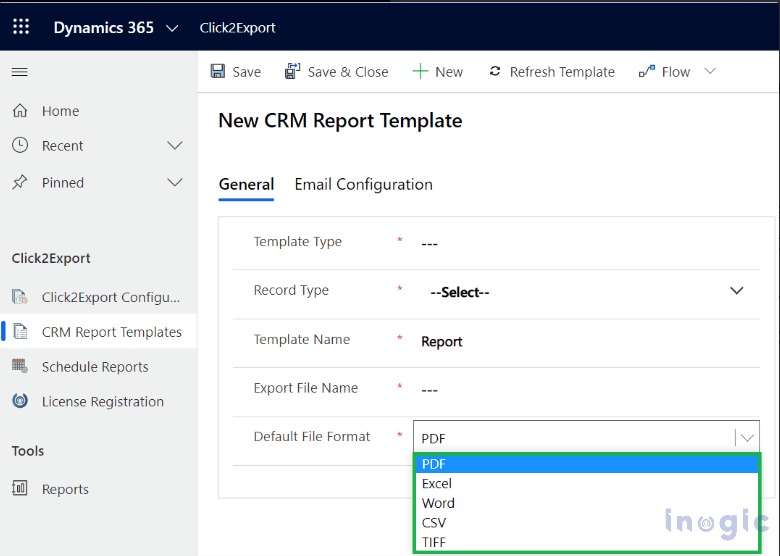Viewport: 780px width, 556px height.
Task: Collapse the sidebar with hamburger icon
Action: coord(20,72)
